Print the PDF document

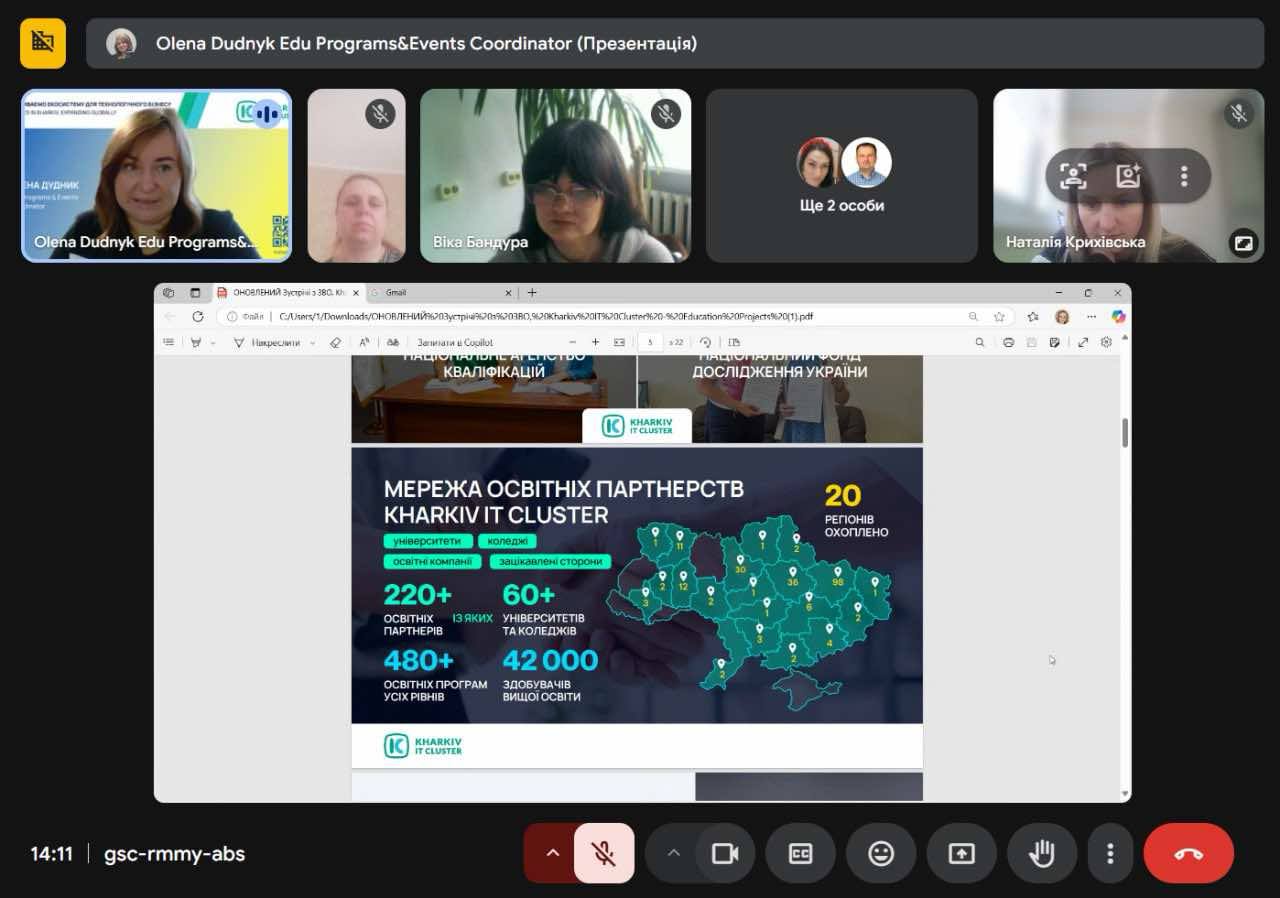(1008, 342)
